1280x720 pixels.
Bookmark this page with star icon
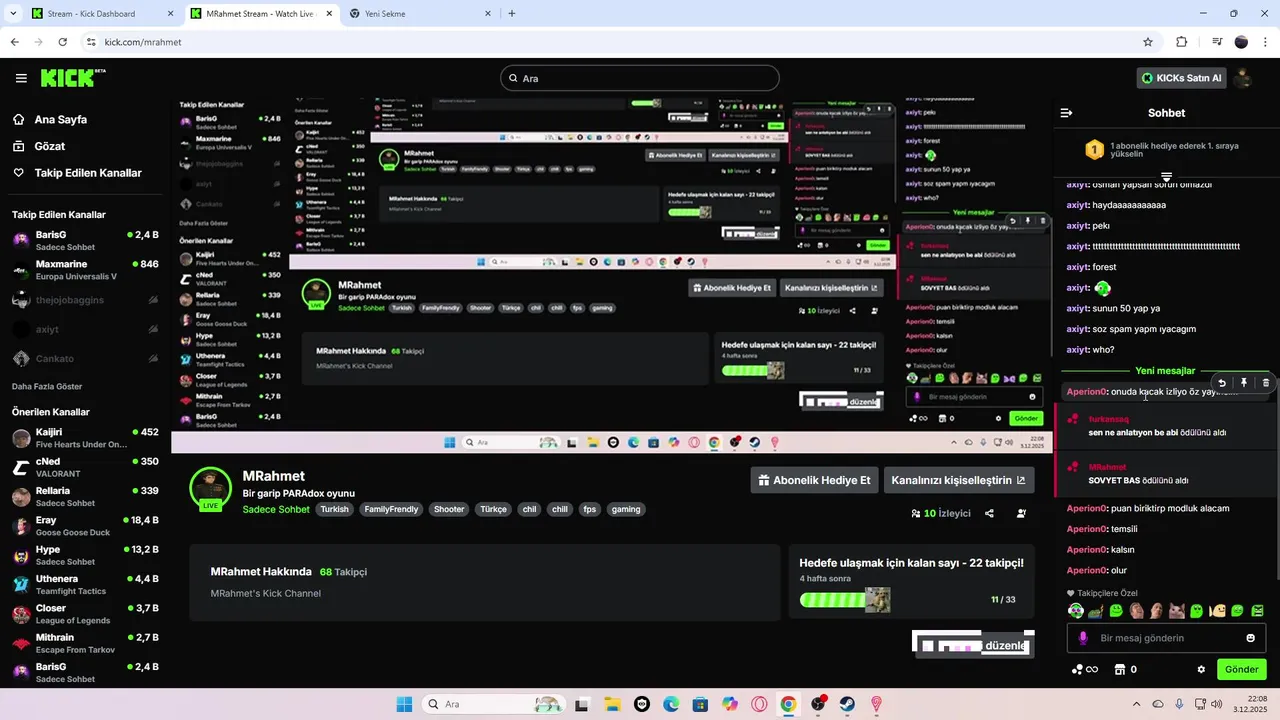1148,42
